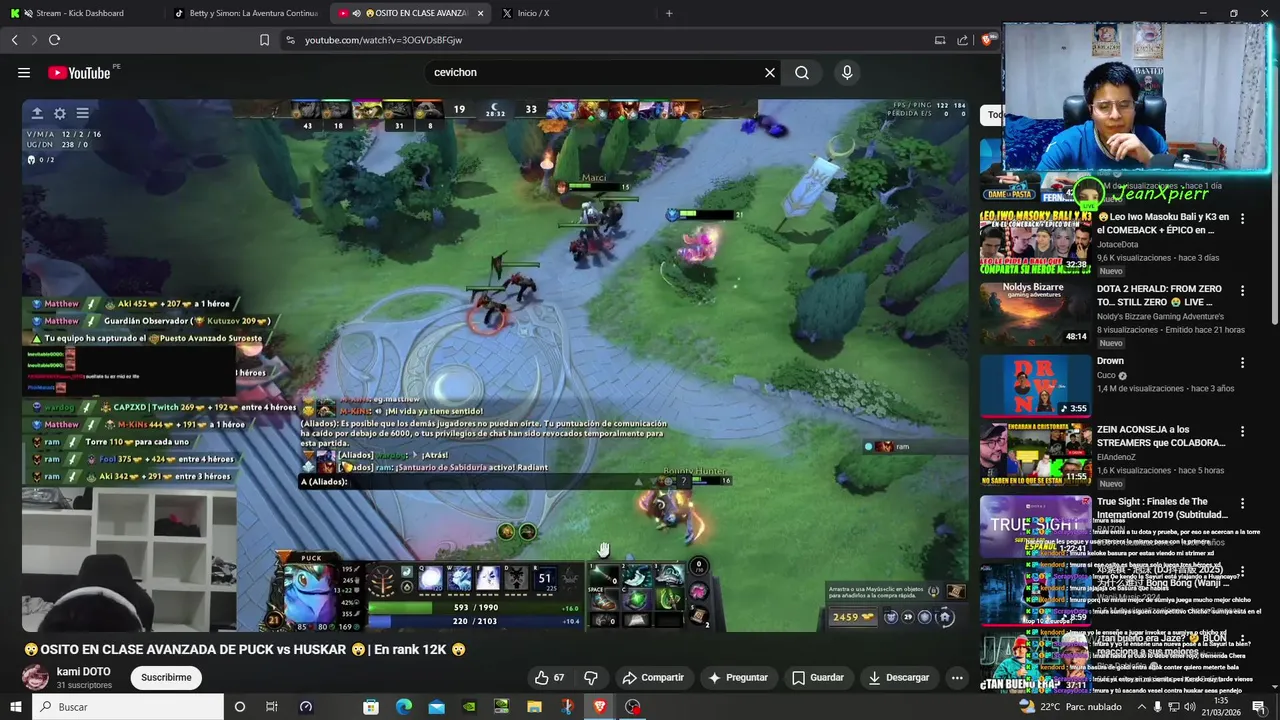Open the kami DOTO channel name
Viewport: 1280px width, 720px height.
click(84, 672)
